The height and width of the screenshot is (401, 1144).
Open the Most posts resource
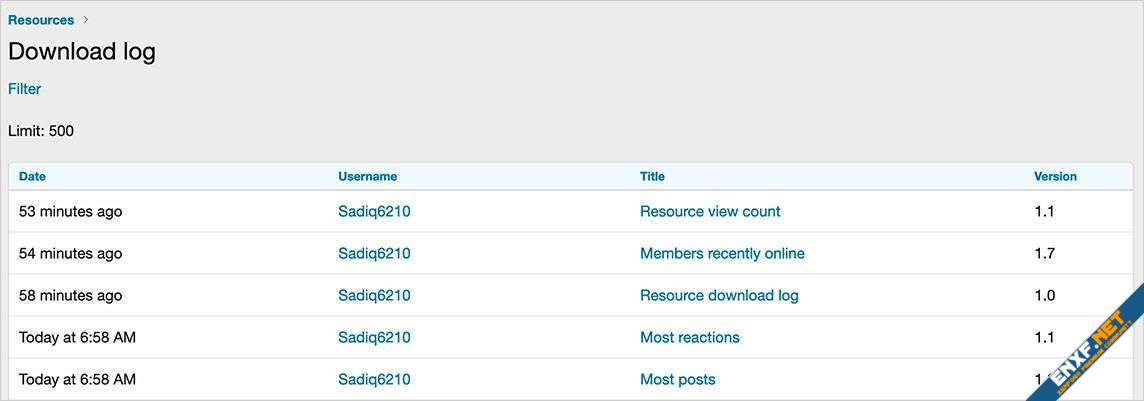(678, 380)
